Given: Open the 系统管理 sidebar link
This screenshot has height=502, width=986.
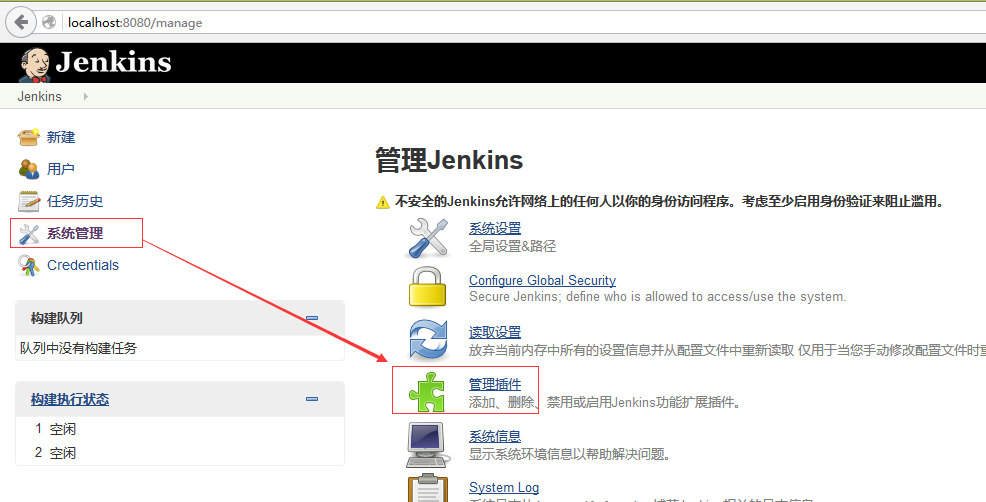Looking at the screenshot, I should [x=75, y=233].
